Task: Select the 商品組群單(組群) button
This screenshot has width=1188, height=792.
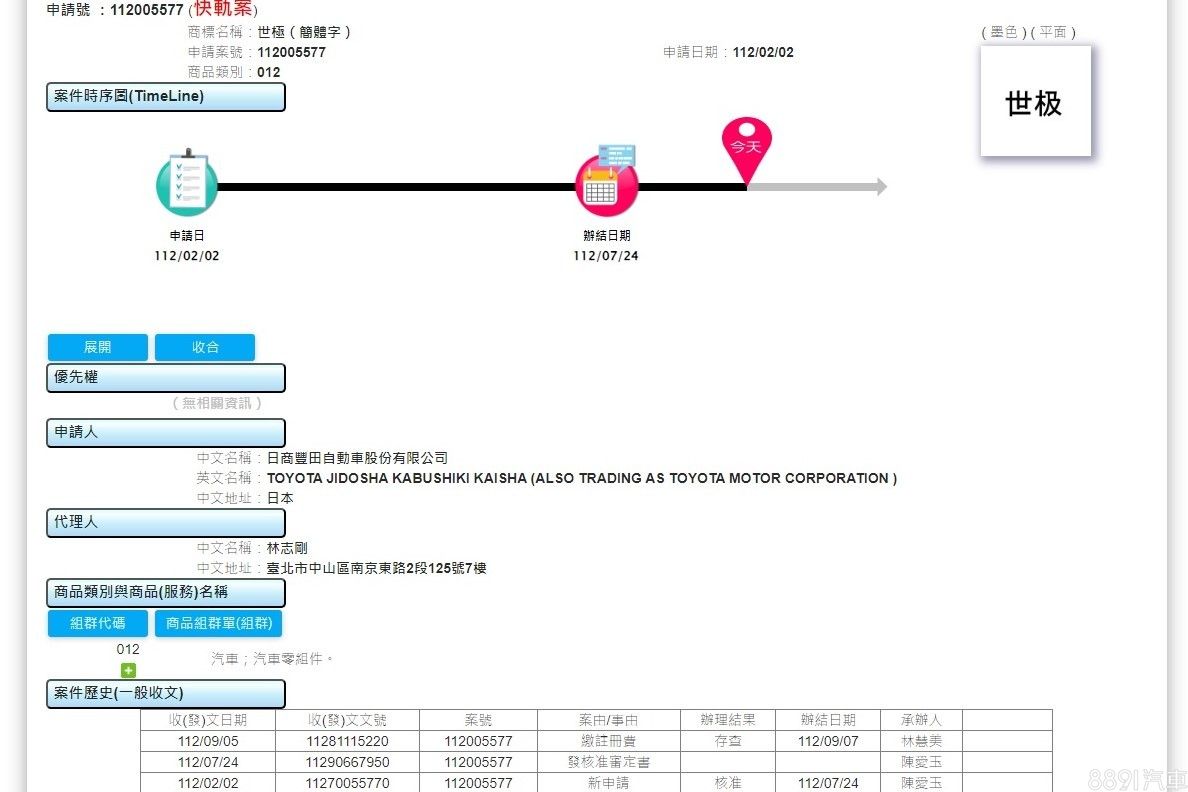Action: tap(219, 623)
